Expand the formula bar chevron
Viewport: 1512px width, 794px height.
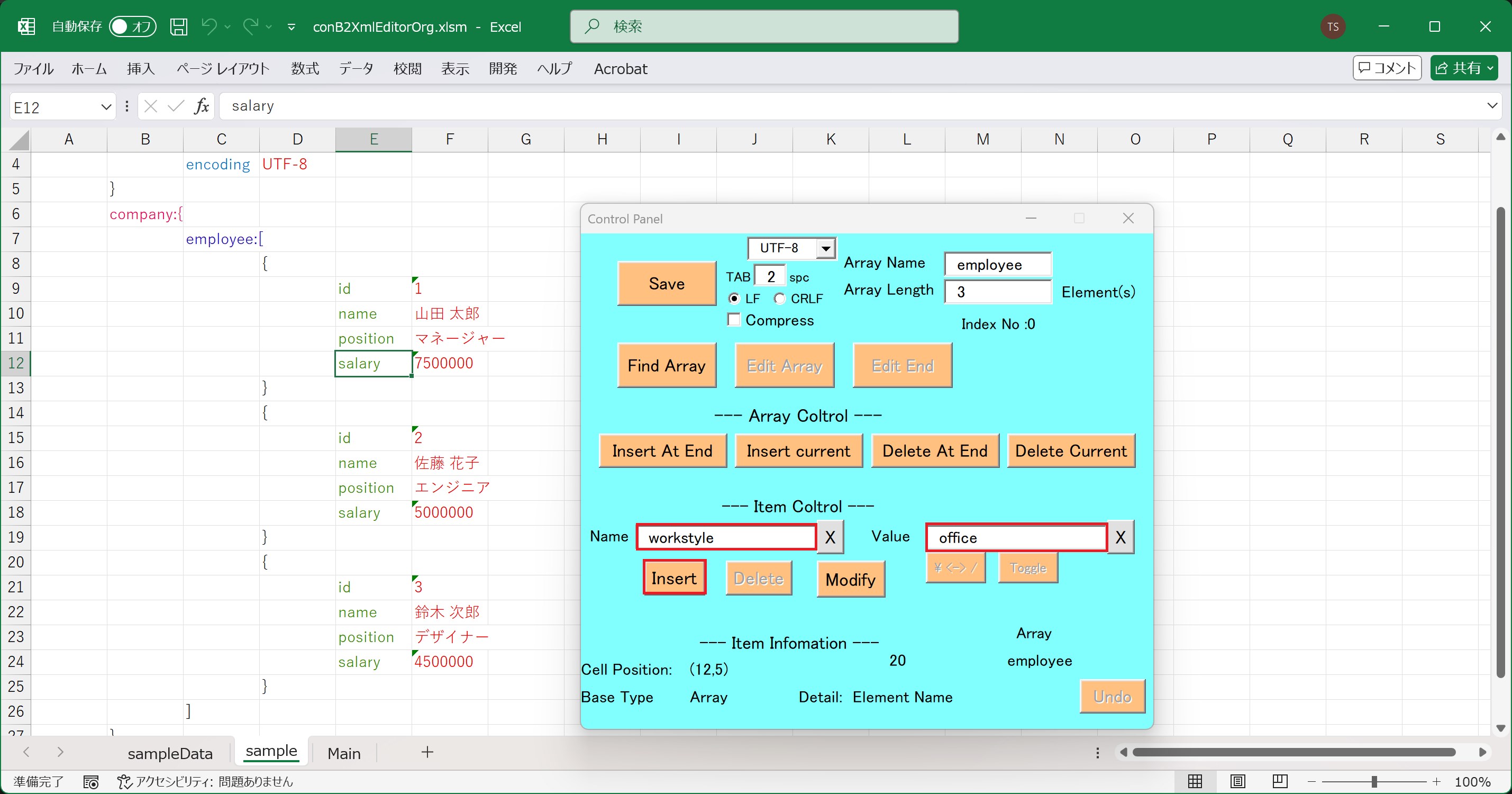click(1491, 106)
